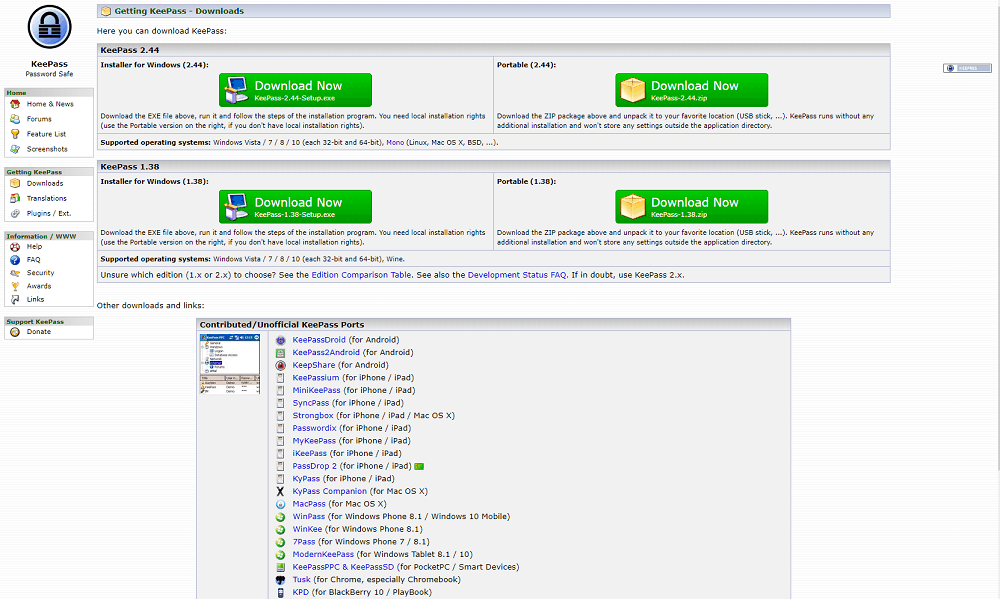
Task: Open the MiniKeePass link
Action: pos(316,390)
